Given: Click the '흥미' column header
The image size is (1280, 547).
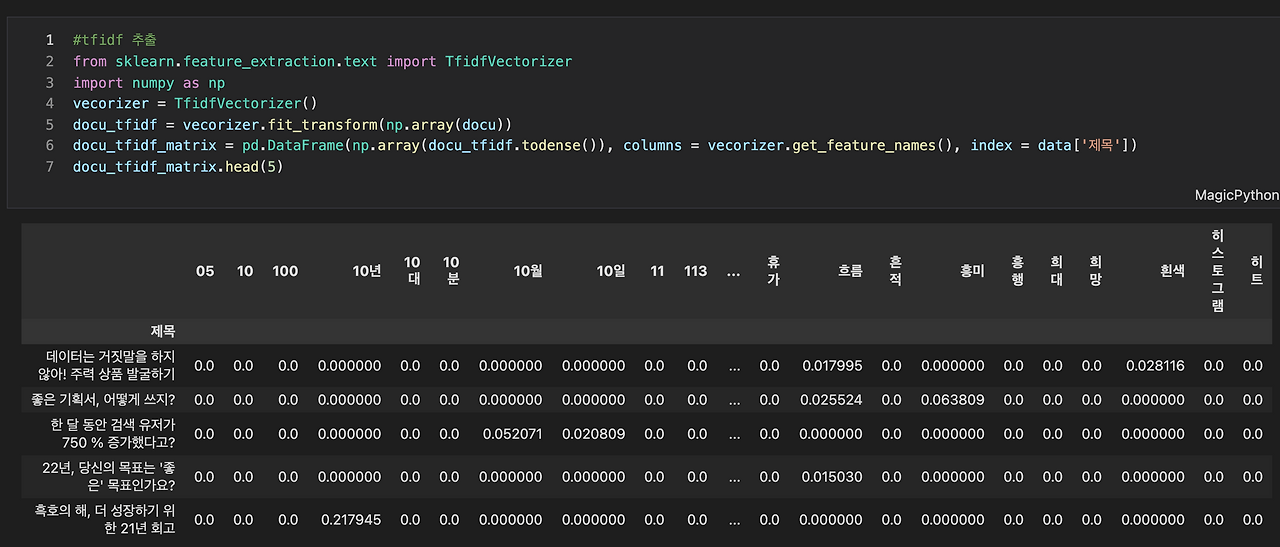Looking at the screenshot, I should (972, 271).
